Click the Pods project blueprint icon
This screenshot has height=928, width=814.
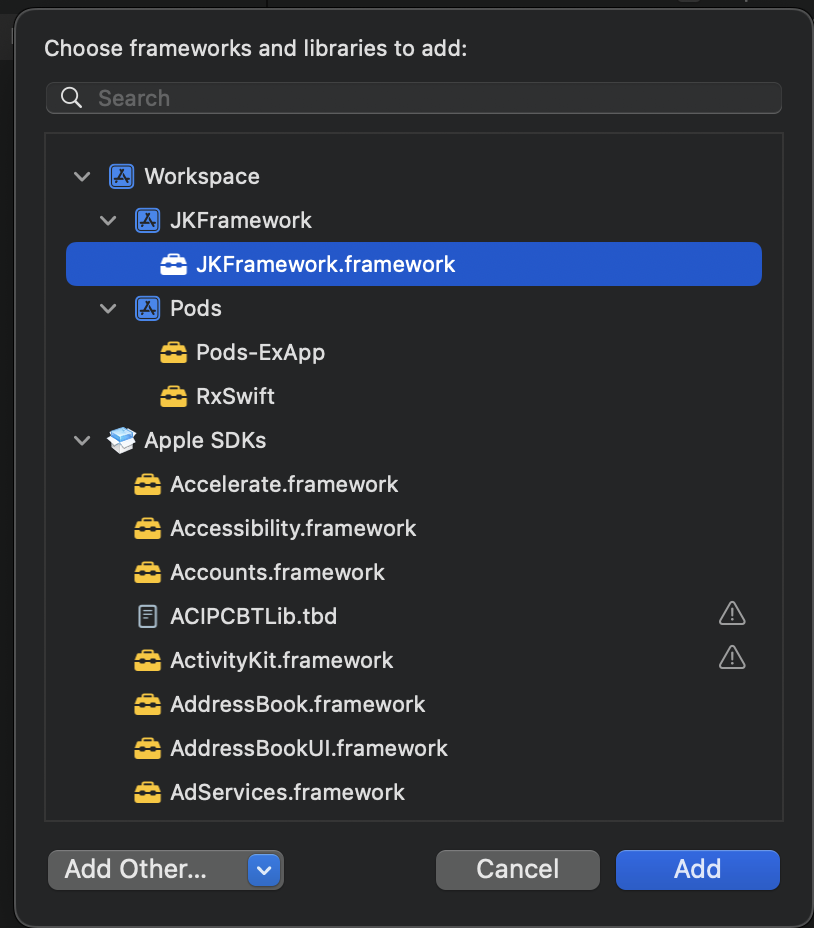(x=147, y=308)
